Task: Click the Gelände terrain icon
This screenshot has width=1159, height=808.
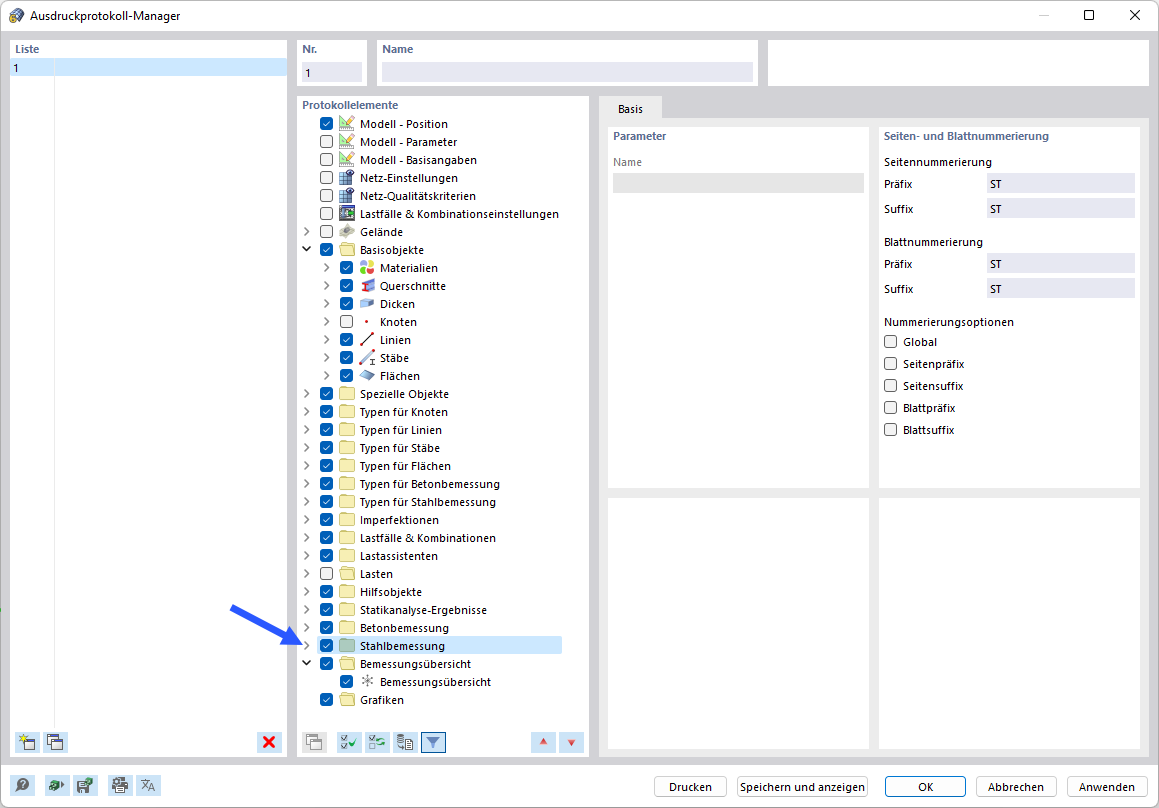Action: [x=347, y=231]
